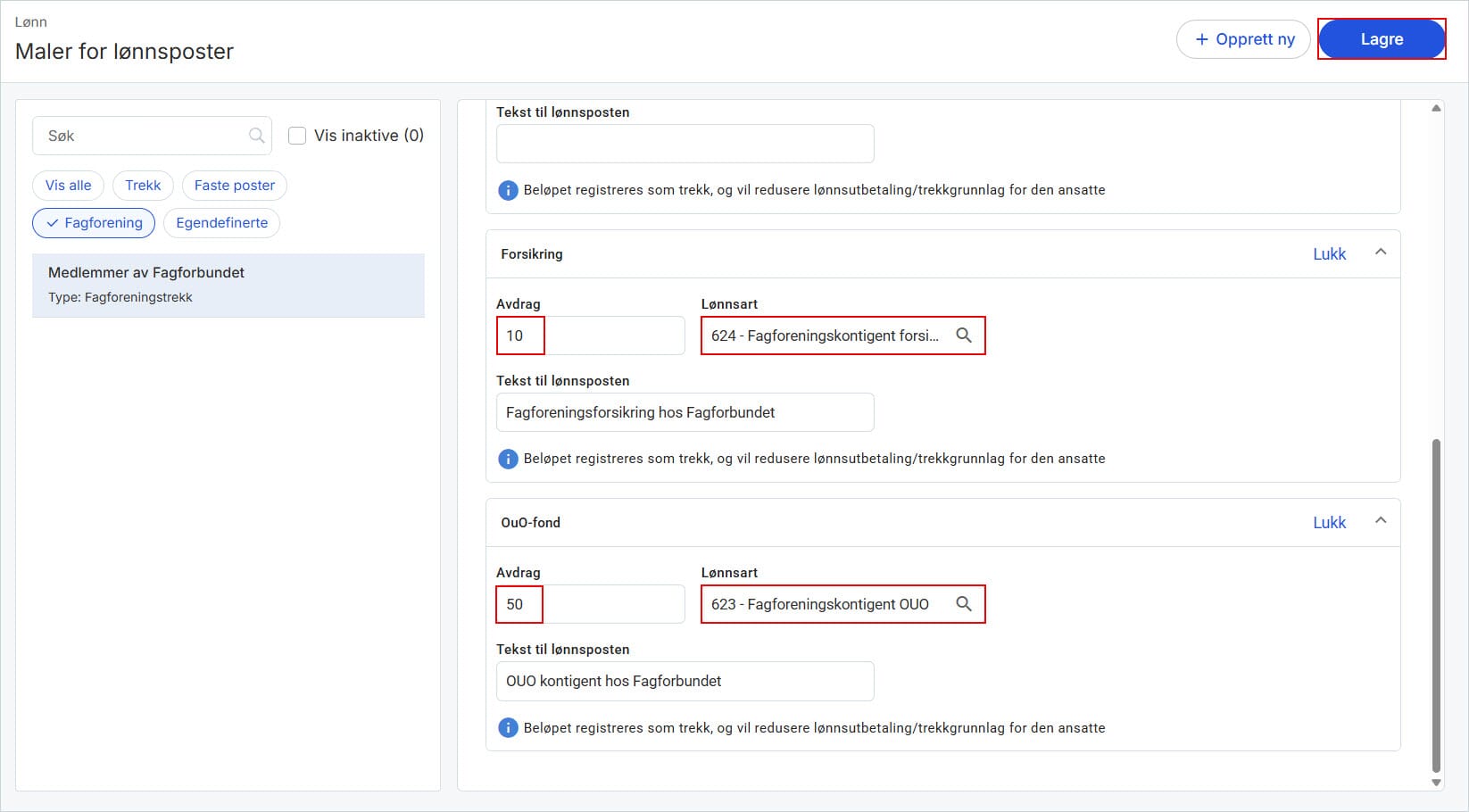Click the vertical scrollbar thumb

[x=1436, y=605]
